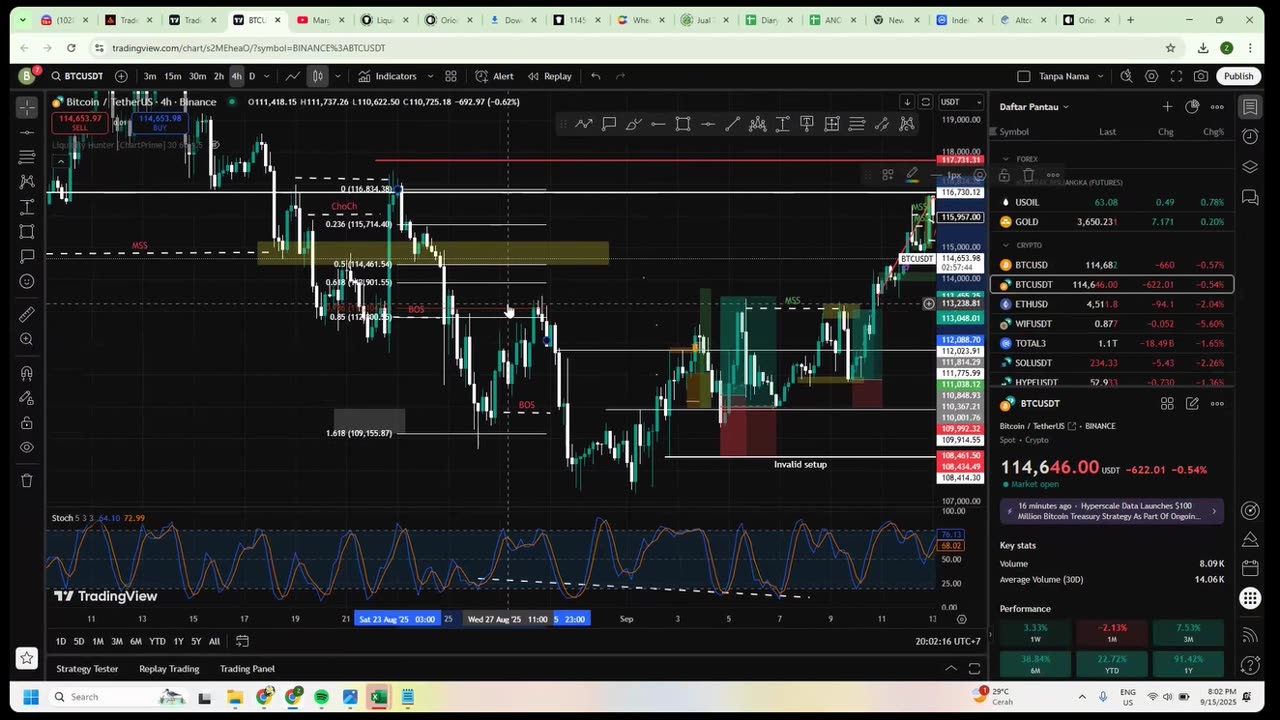The image size is (1280, 720).
Task: Expand the chart type dropdown arrow
Action: click(x=337, y=76)
